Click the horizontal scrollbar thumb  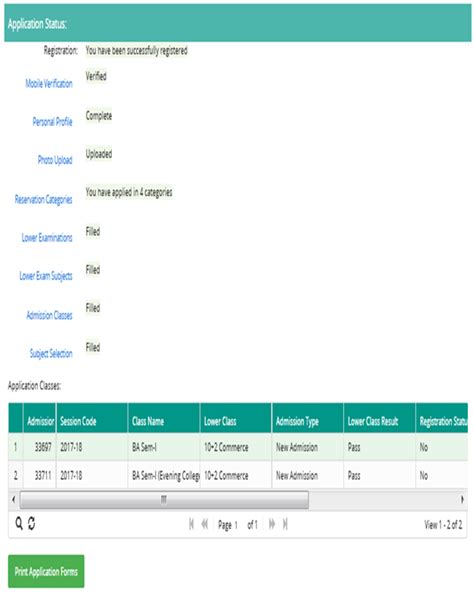tap(164, 500)
